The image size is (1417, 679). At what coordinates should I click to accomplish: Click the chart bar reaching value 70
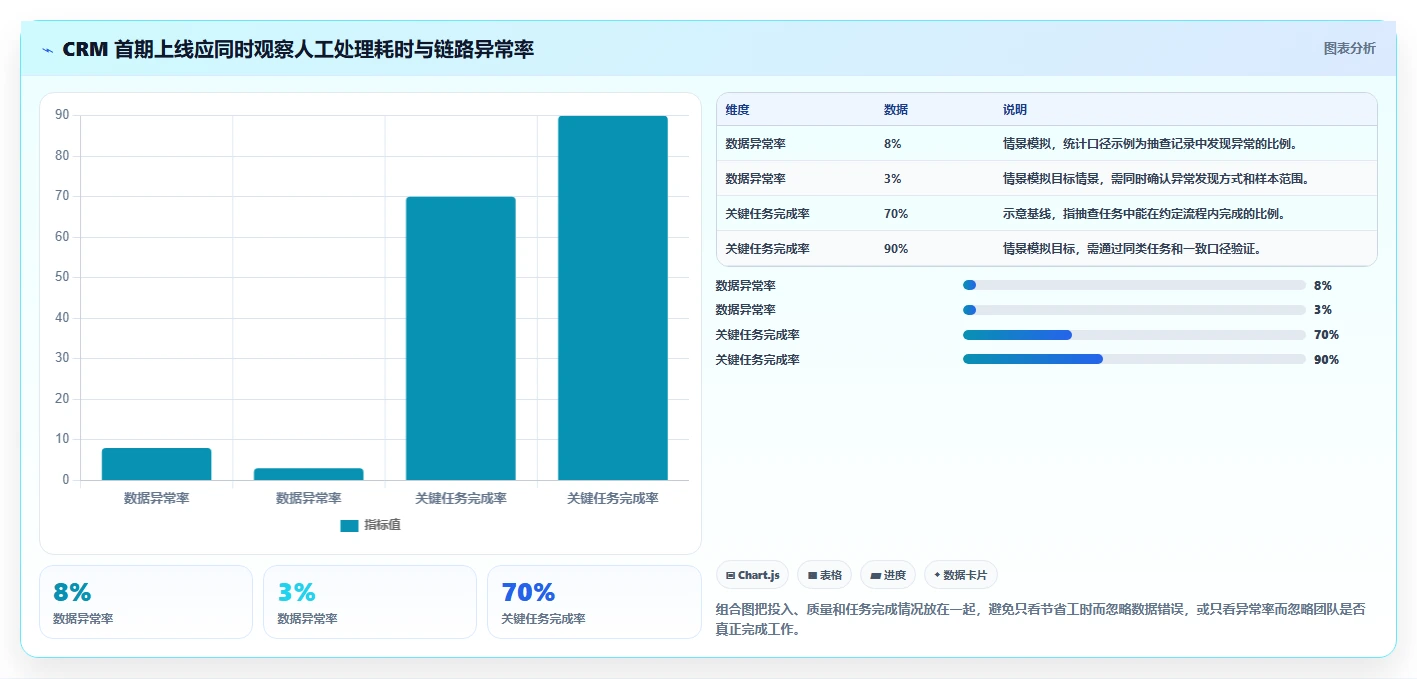click(461, 338)
